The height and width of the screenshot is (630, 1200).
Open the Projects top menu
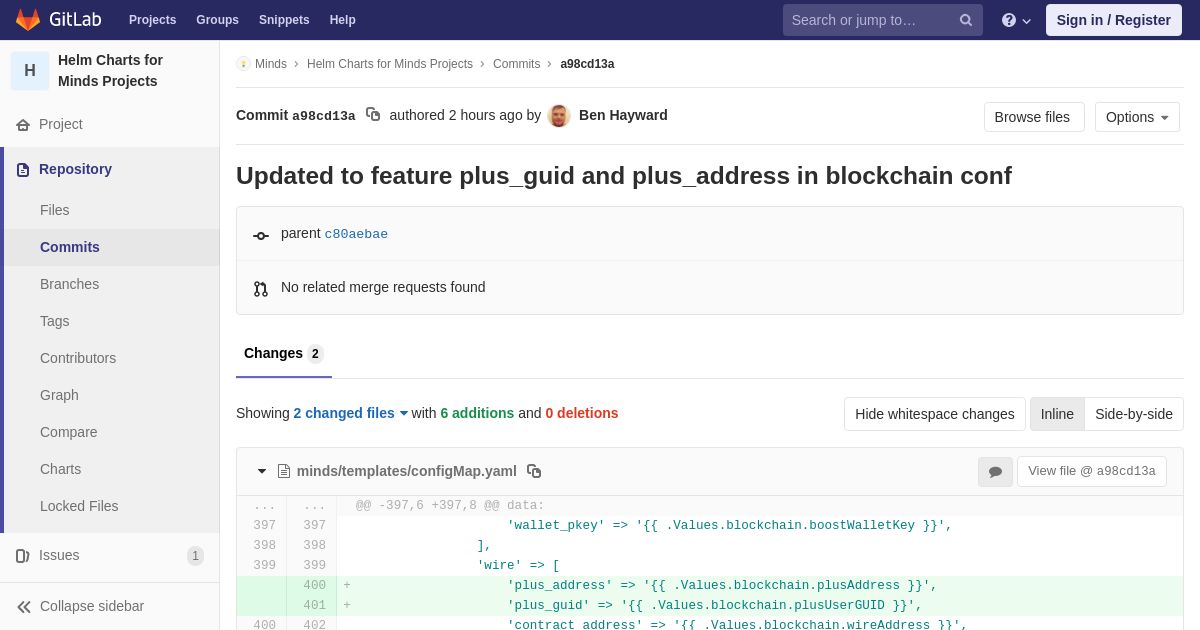coord(152,20)
